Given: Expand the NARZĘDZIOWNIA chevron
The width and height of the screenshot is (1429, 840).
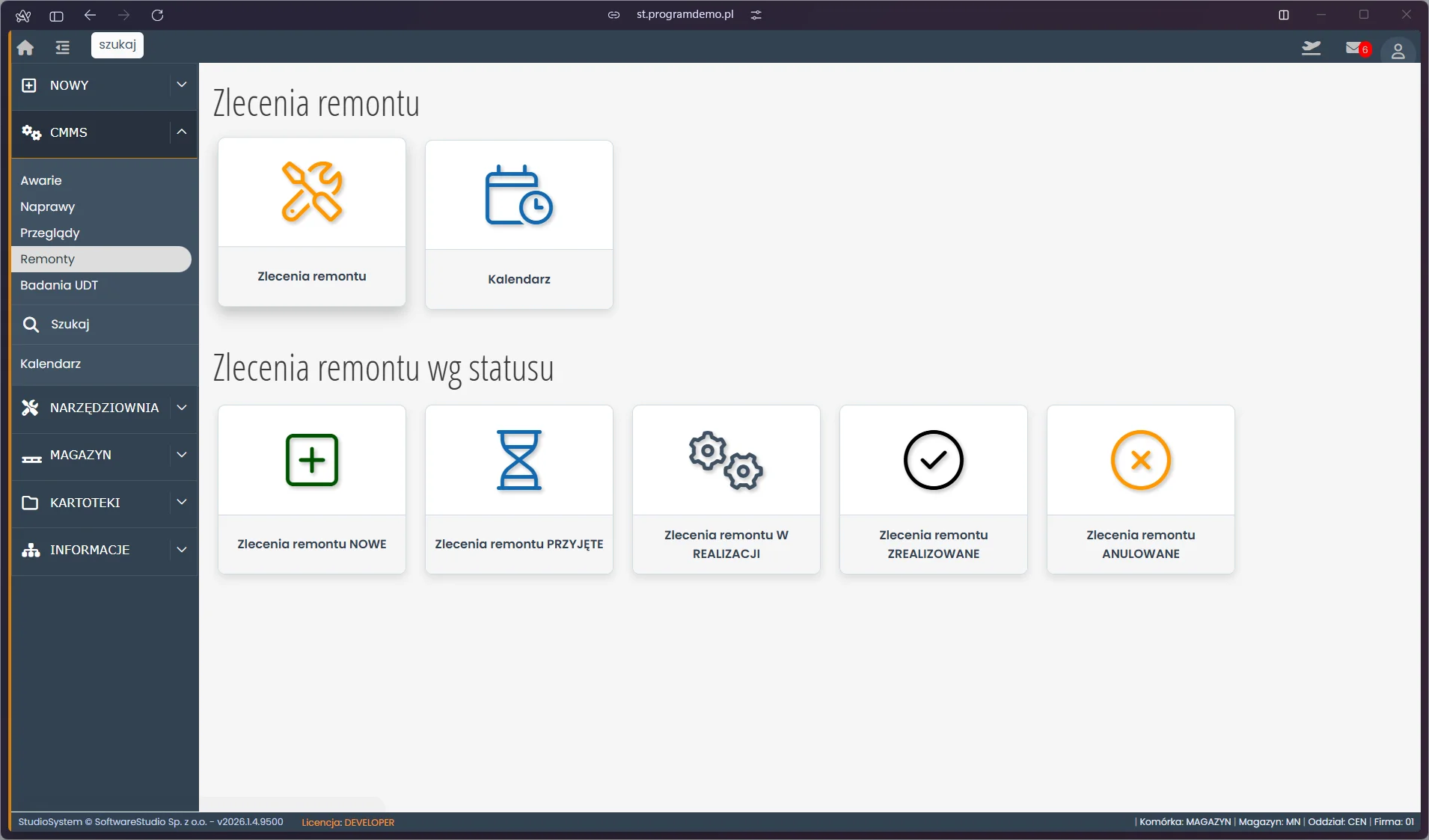Looking at the screenshot, I should [182, 408].
